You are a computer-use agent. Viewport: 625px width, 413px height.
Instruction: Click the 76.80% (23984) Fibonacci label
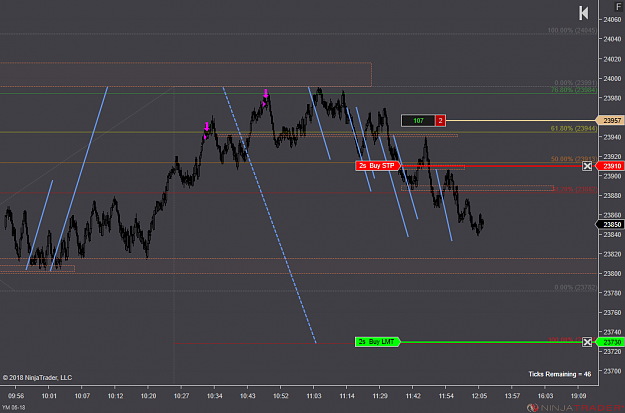coord(574,90)
